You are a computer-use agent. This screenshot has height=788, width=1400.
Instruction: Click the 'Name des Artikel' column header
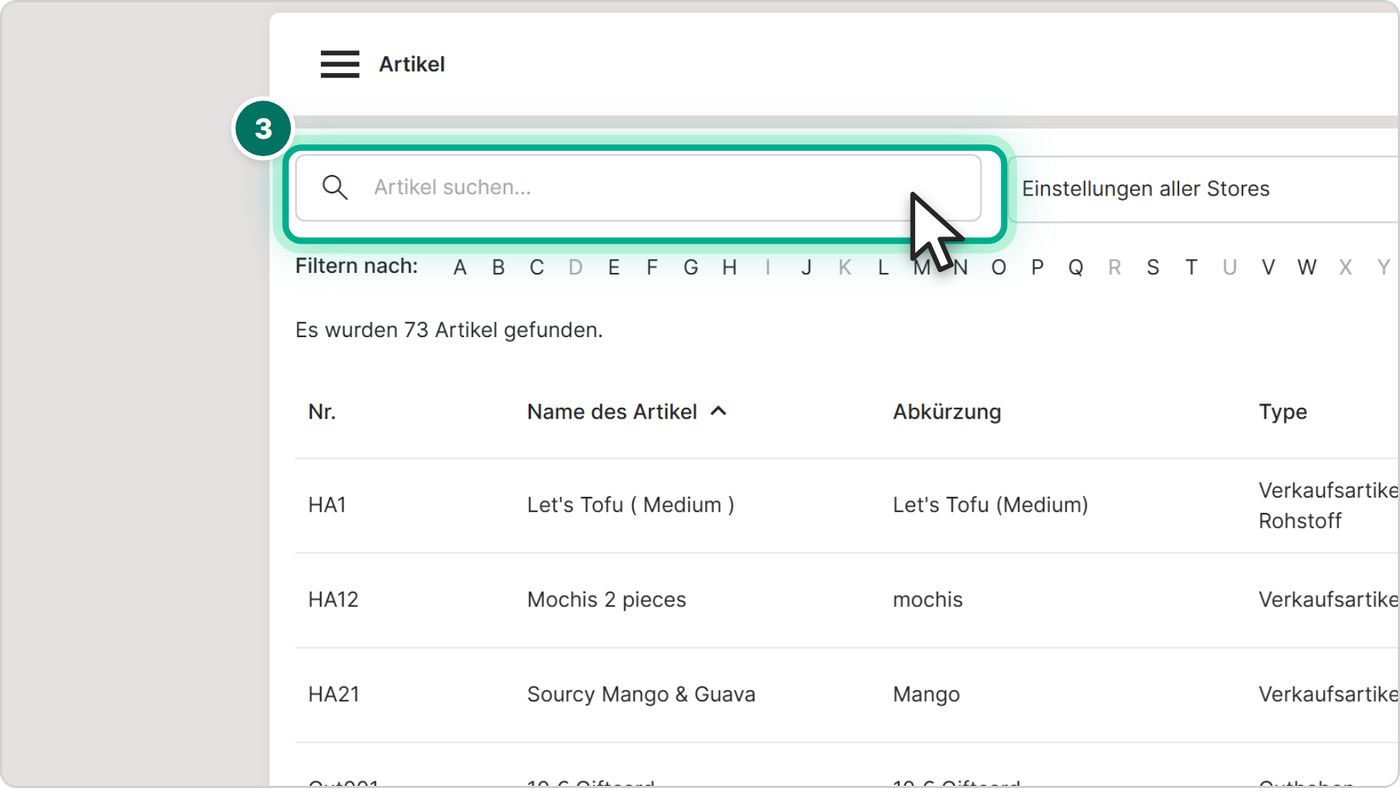pyautogui.click(x=612, y=412)
